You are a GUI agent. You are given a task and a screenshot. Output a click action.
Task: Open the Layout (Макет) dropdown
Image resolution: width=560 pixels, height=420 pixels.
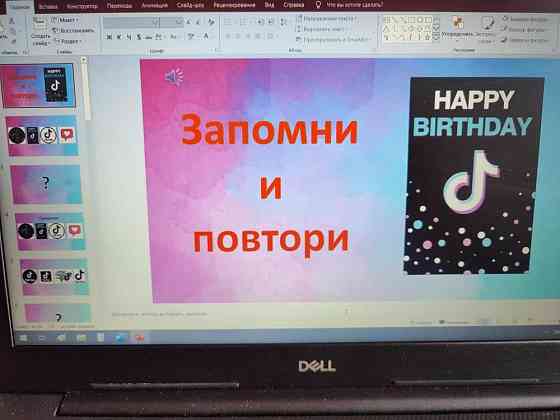(66, 20)
